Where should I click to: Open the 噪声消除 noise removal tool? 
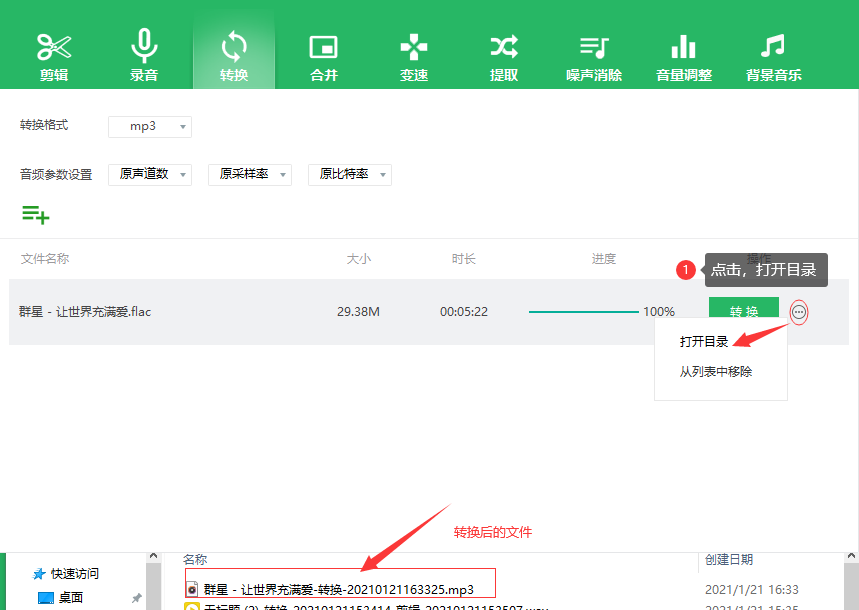click(594, 57)
